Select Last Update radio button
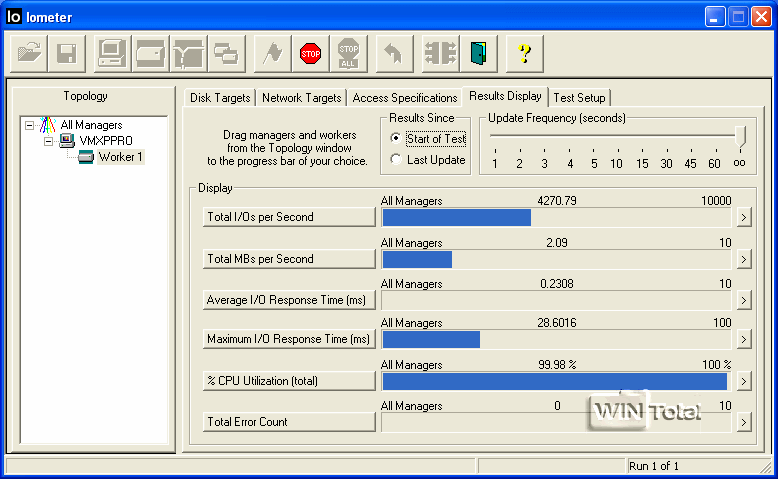 click(395, 159)
